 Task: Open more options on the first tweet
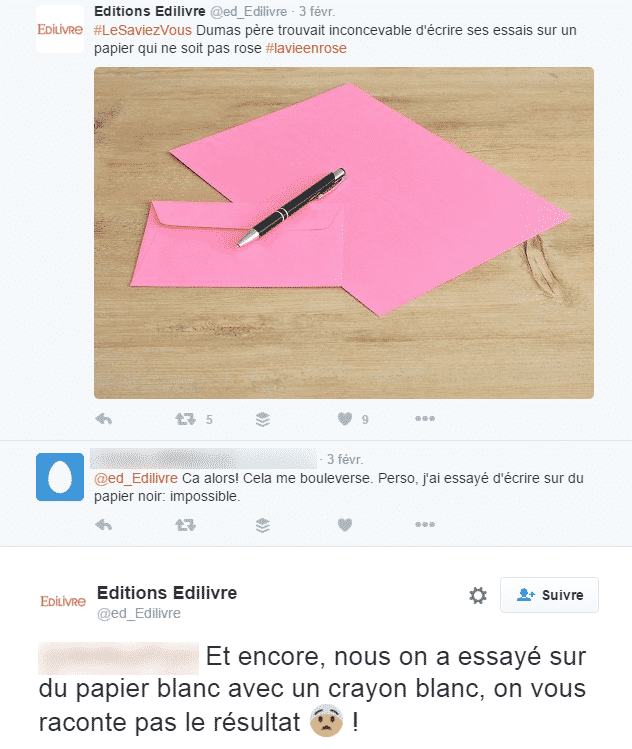425,418
